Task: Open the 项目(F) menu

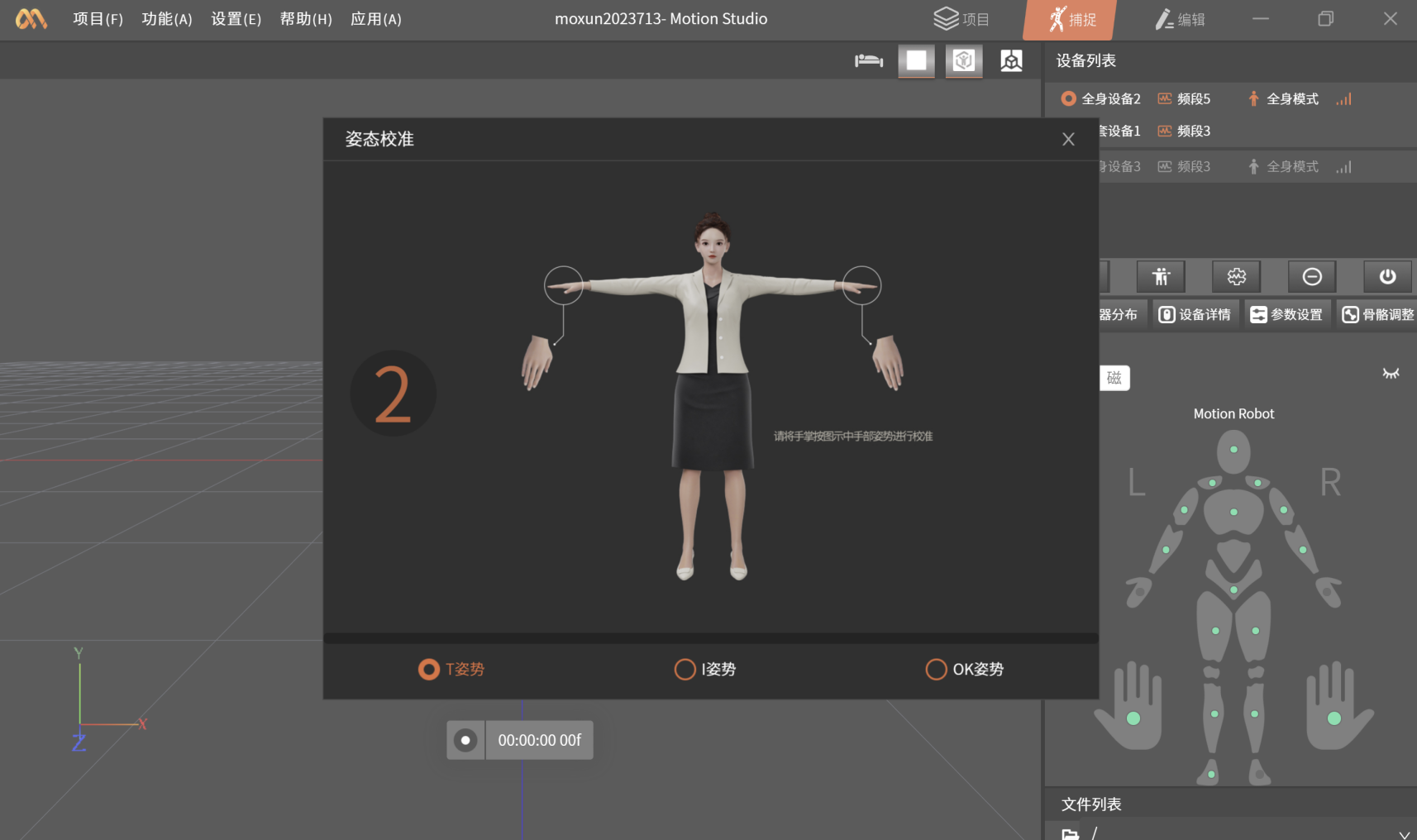Action: point(98,19)
